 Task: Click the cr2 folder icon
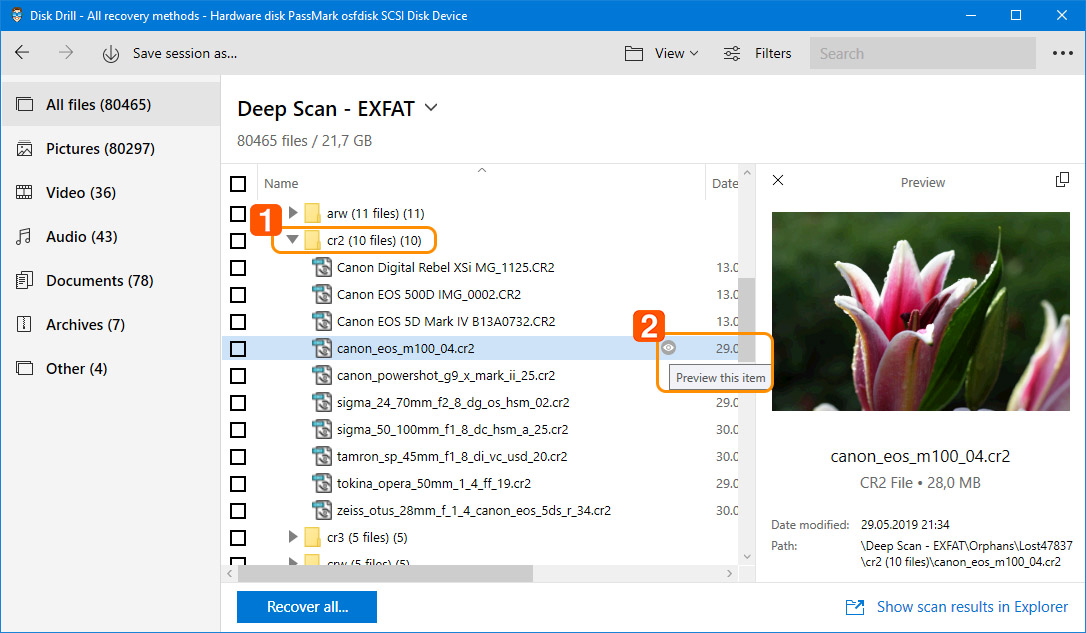(x=312, y=240)
